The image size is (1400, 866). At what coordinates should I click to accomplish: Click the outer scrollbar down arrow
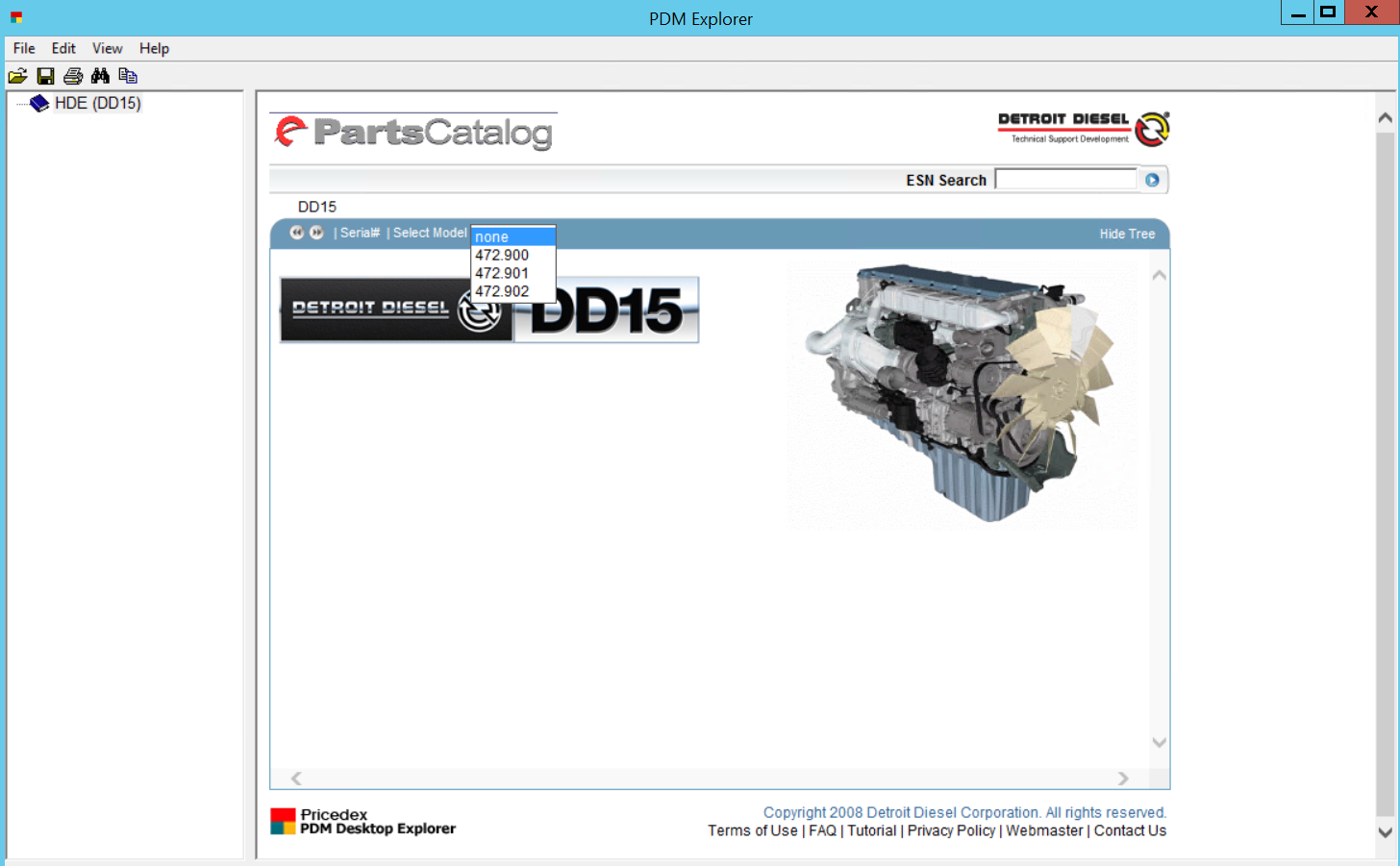tap(1385, 832)
